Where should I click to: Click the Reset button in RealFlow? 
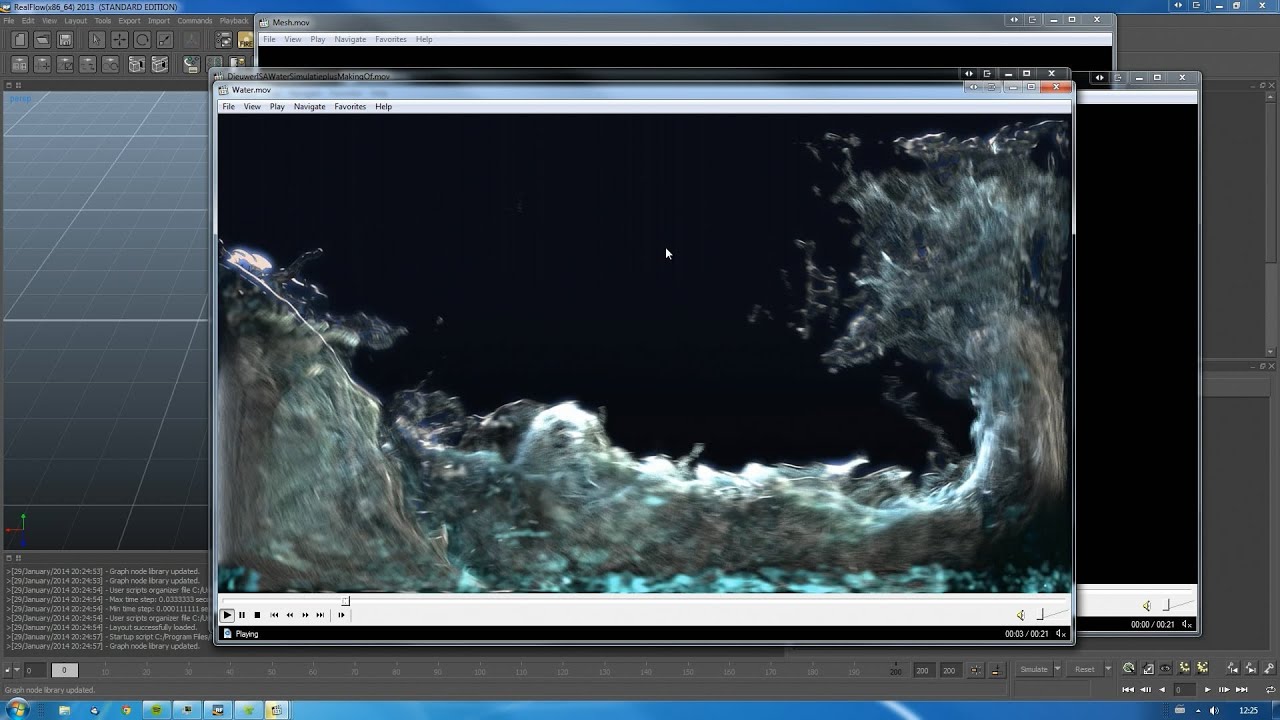[1085, 669]
